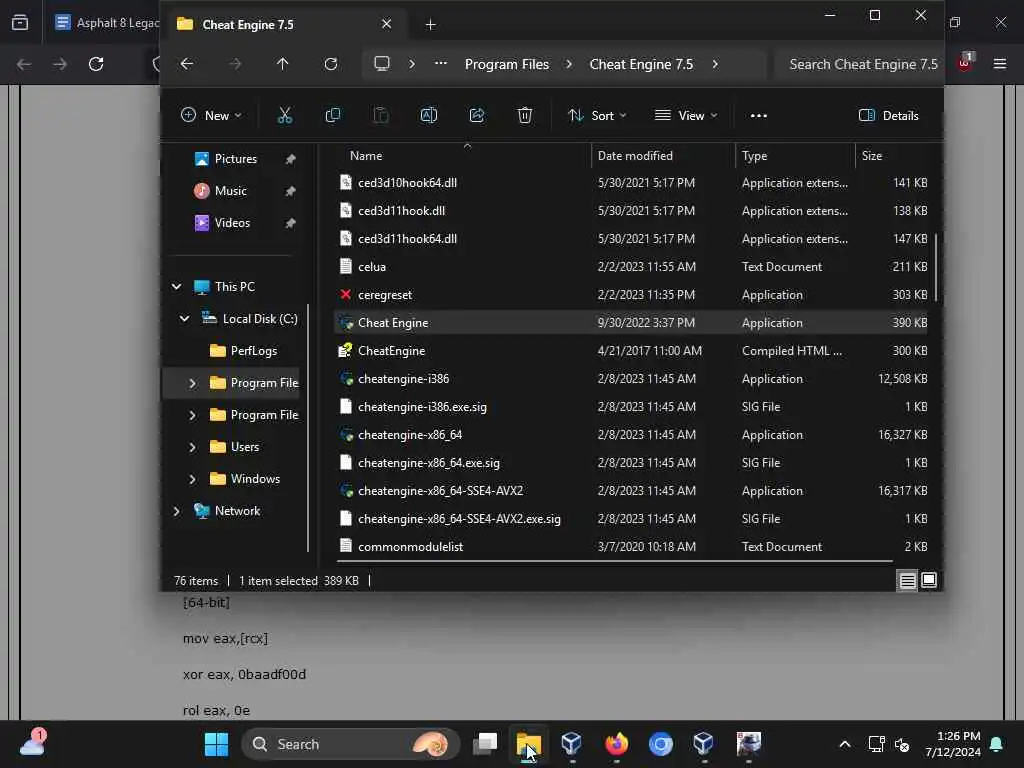Open the New dropdown menu

coord(211,116)
